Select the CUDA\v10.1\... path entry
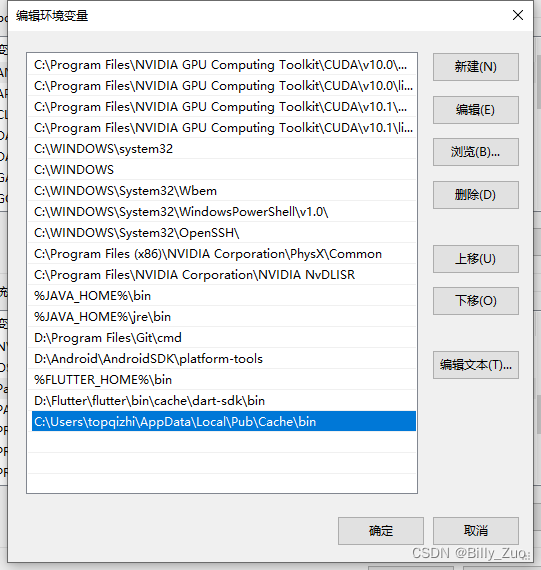Viewport: 541px width, 570px height. point(222,107)
